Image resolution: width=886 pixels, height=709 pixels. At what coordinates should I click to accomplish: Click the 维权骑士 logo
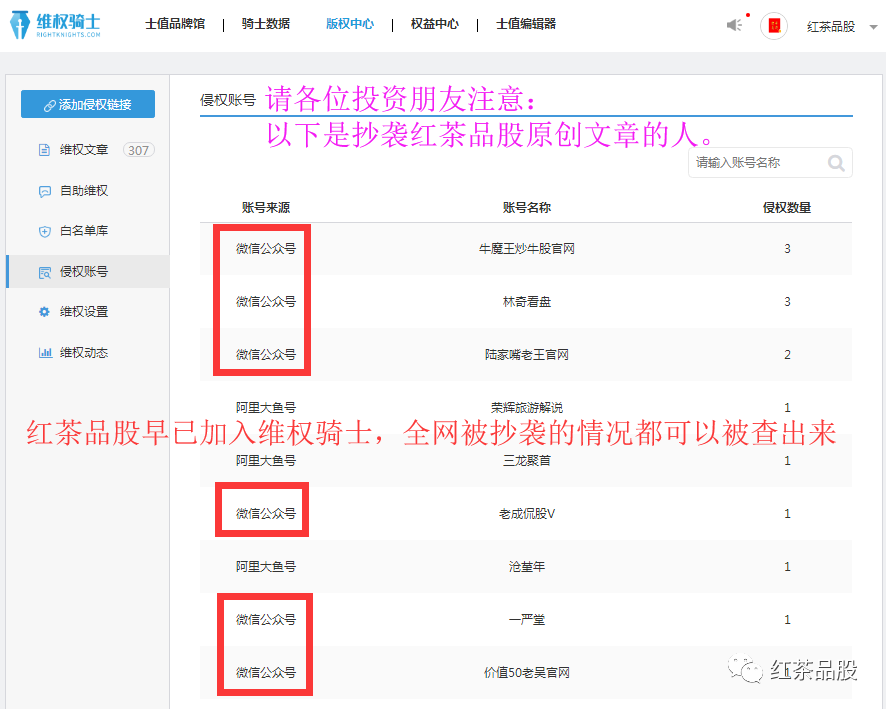pyautogui.click(x=55, y=25)
